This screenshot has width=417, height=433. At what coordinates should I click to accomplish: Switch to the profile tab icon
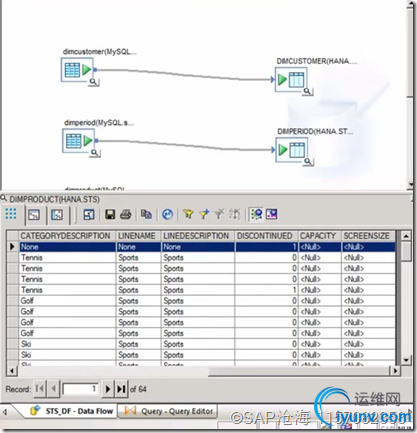34,215
